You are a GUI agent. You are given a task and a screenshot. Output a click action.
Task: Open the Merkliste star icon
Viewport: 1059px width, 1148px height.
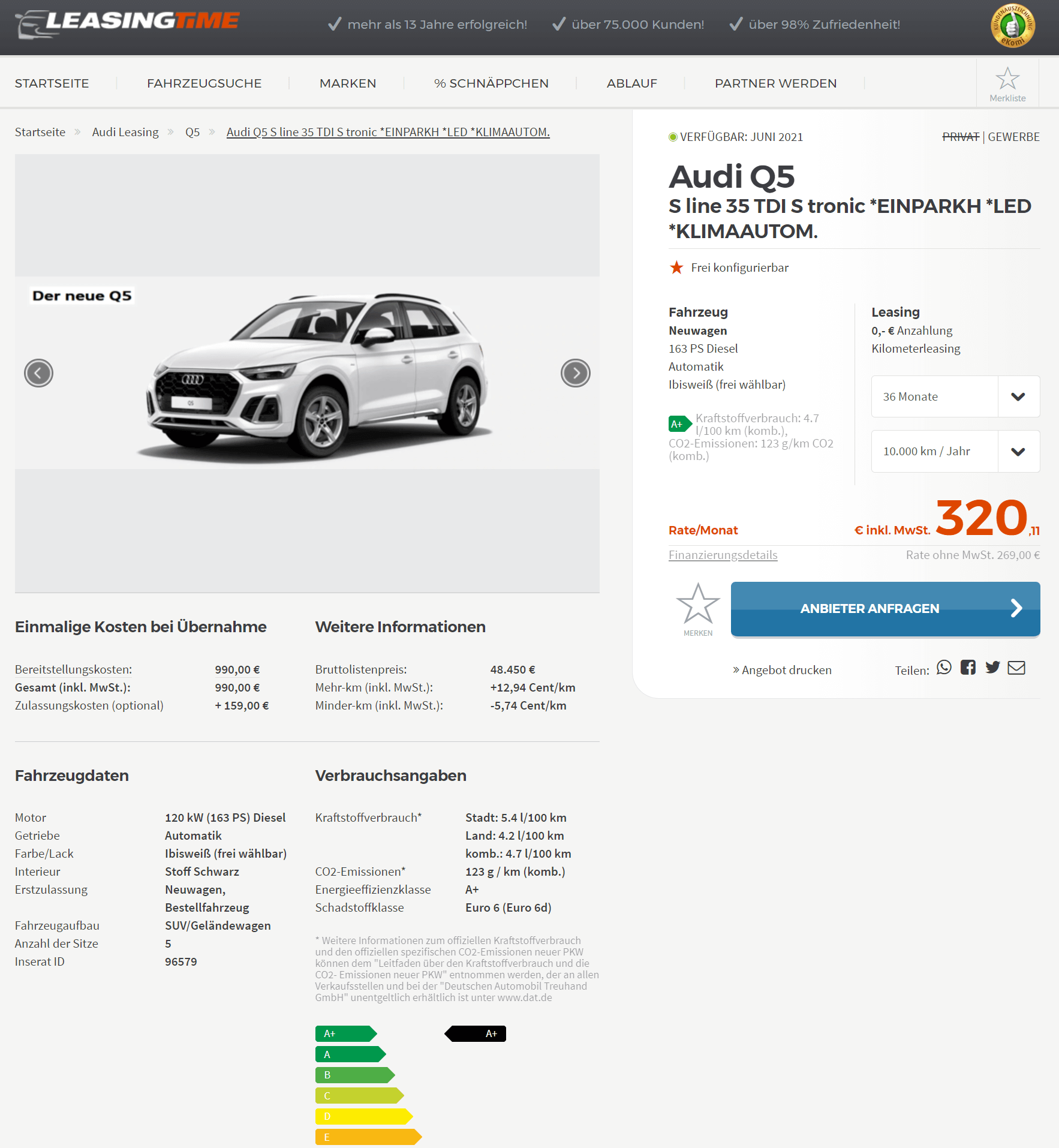(1007, 79)
